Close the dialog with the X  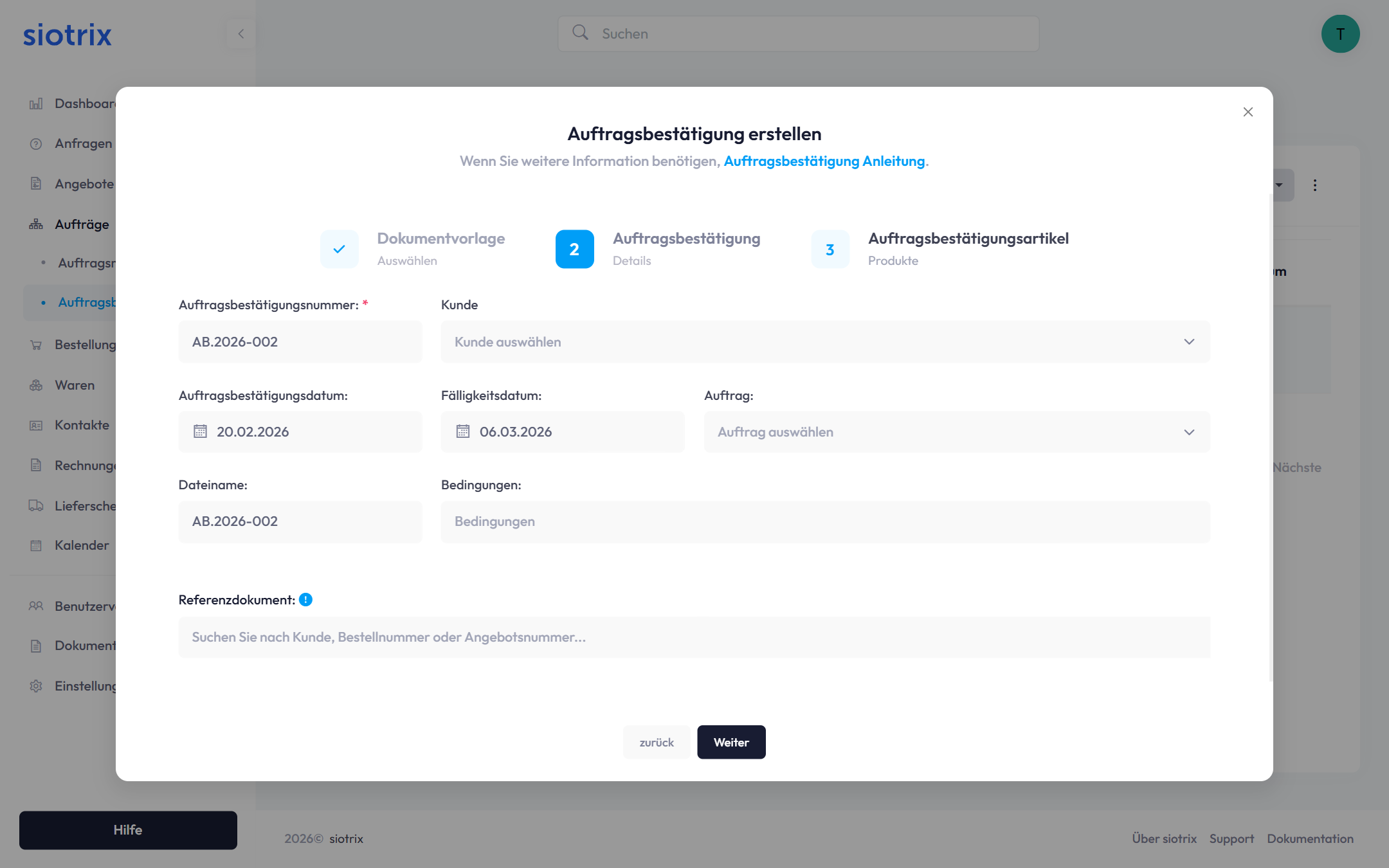(1248, 112)
